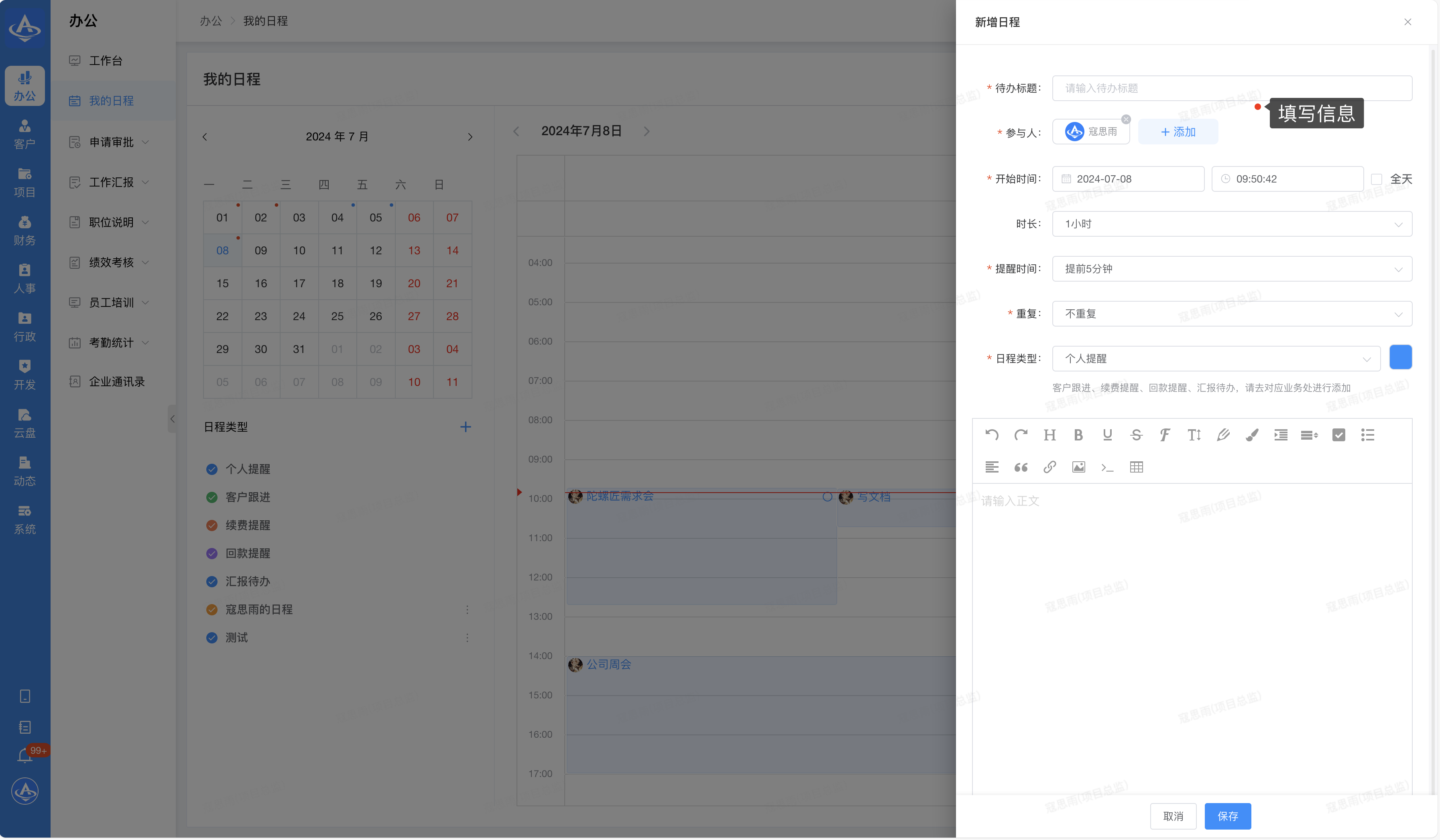The width and height of the screenshot is (1440, 840).
Task: Click the Bold icon in editor toolbar
Action: click(x=1078, y=435)
